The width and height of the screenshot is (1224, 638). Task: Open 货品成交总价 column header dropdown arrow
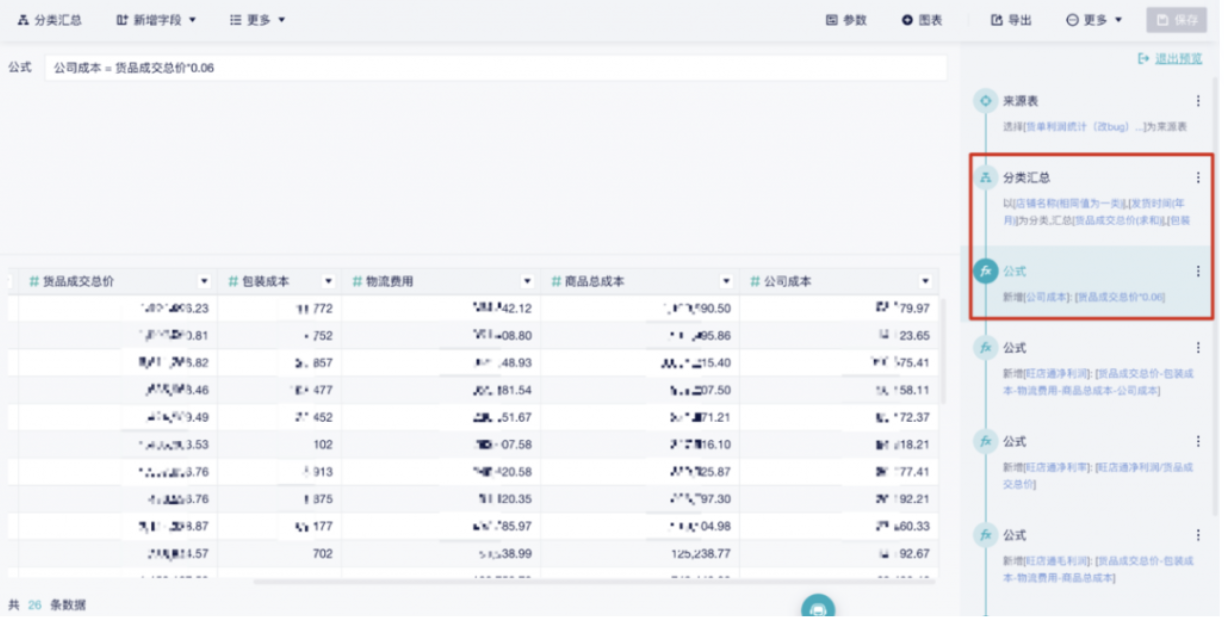tap(204, 282)
